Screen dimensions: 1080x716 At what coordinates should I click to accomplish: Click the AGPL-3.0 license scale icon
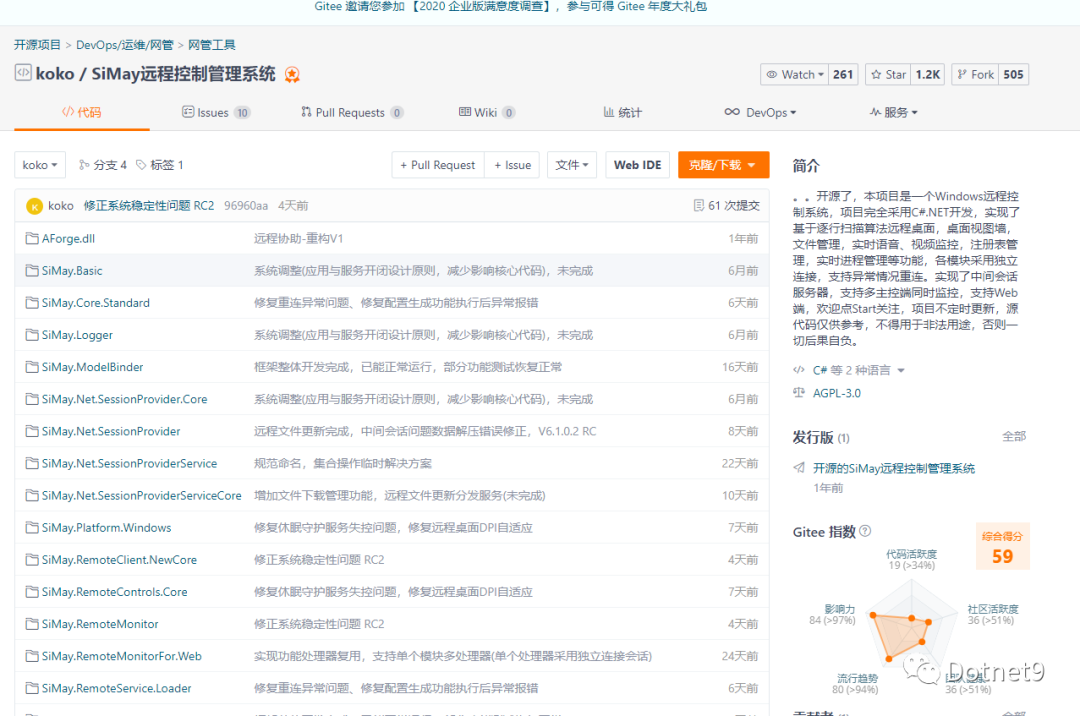799,392
